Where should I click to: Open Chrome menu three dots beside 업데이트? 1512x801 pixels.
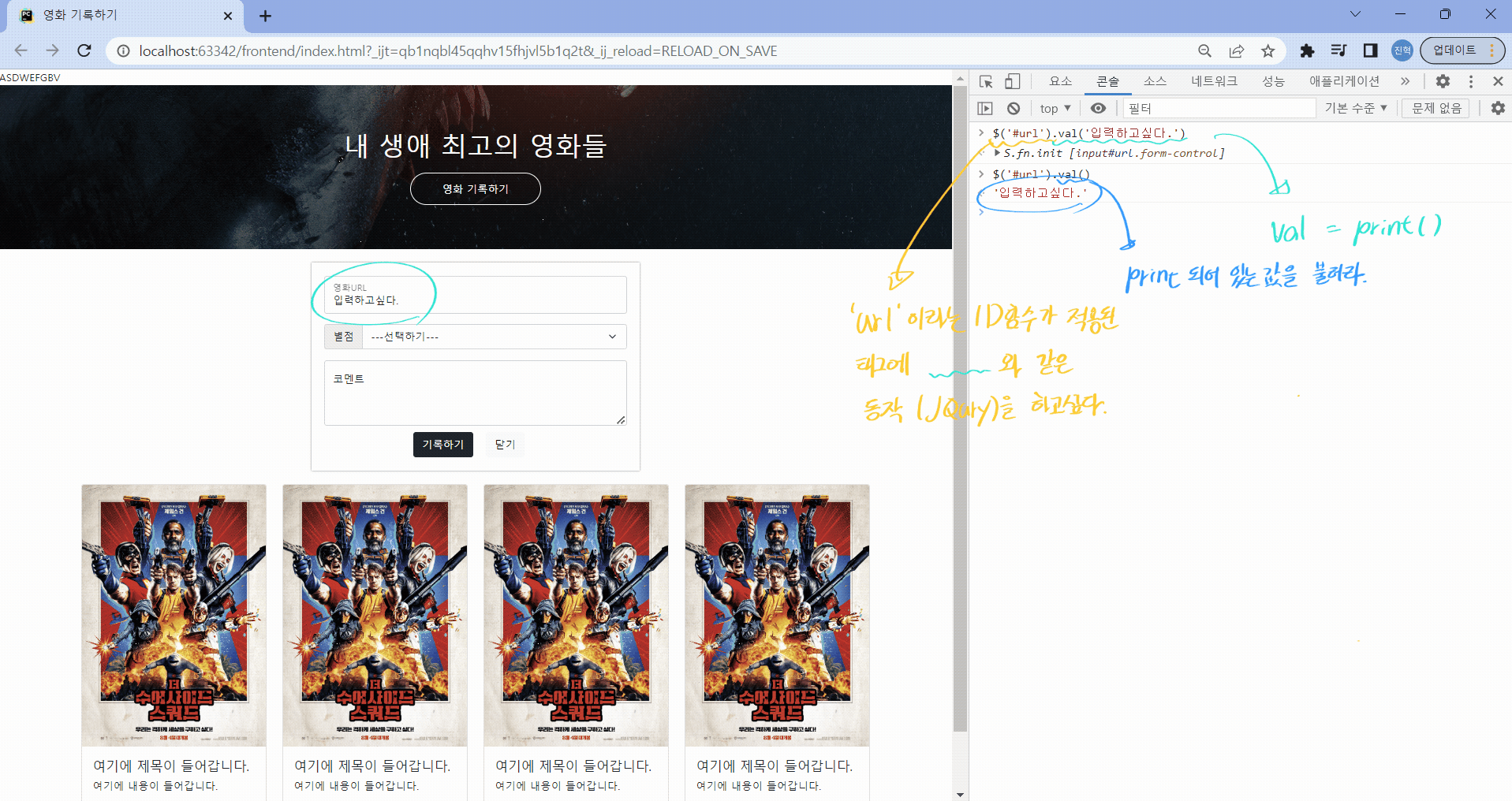(x=1492, y=50)
